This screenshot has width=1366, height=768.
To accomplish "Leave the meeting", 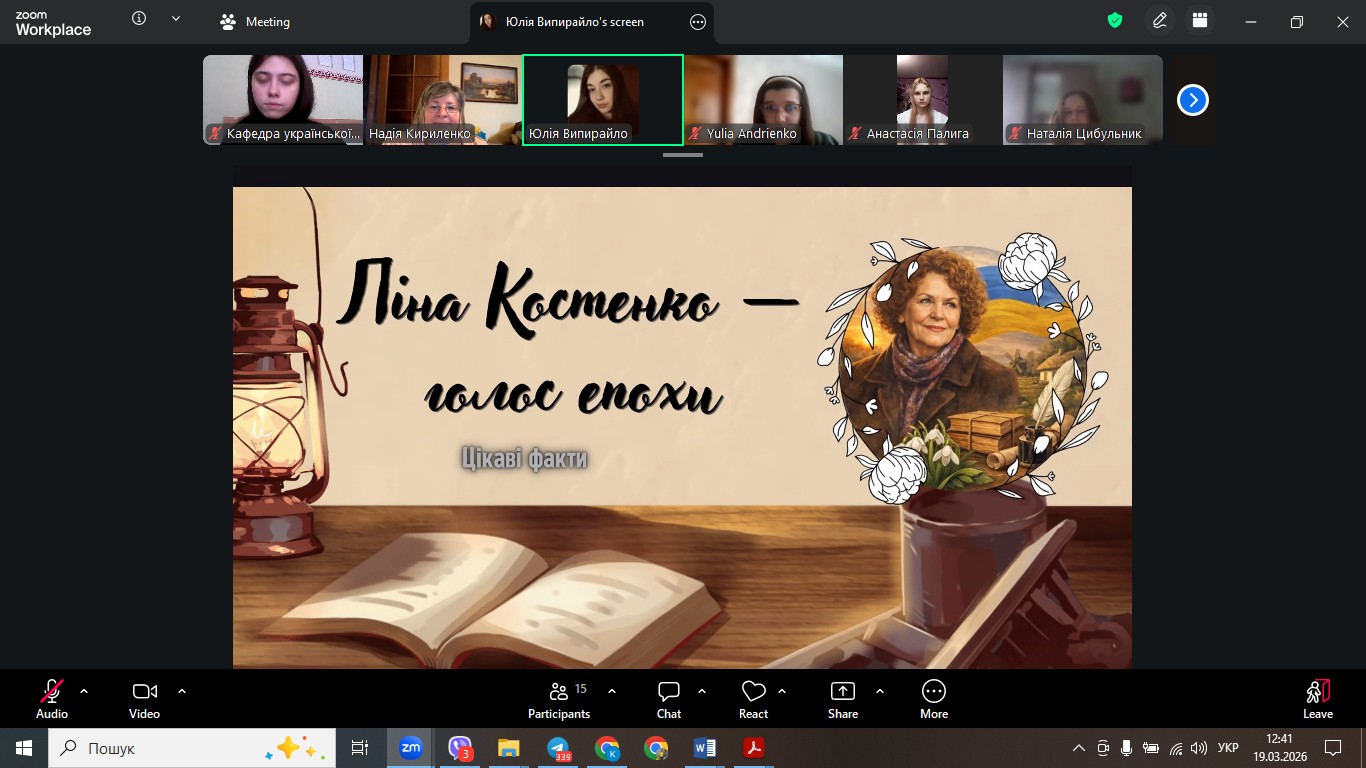I will [1317, 699].
